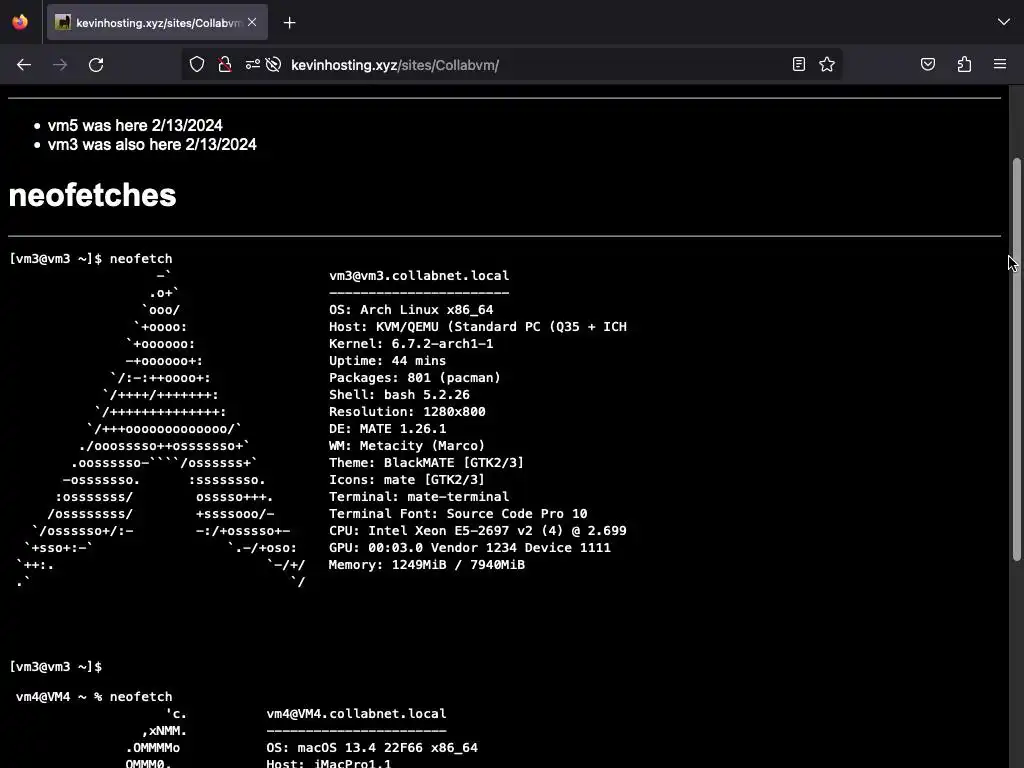Click the 'Host: KVM/QEMU' line
The height and width of the screenshot is (768, 1024).
pos(478,327)
